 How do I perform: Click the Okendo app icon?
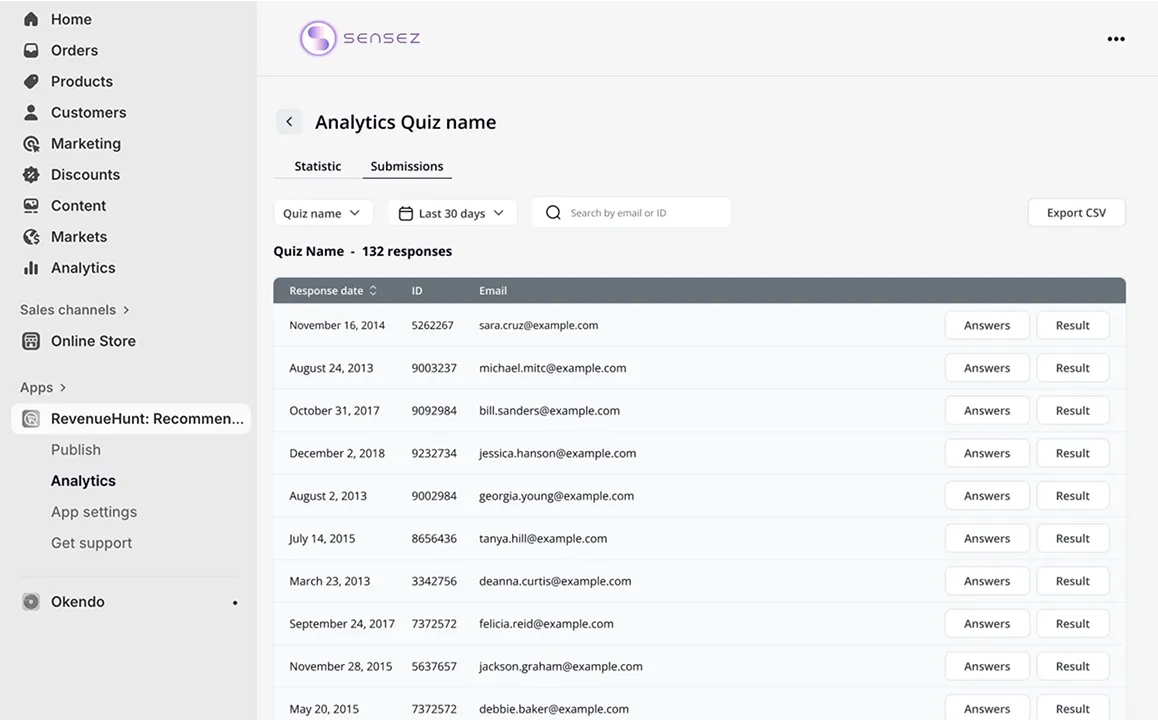[31, 602]
